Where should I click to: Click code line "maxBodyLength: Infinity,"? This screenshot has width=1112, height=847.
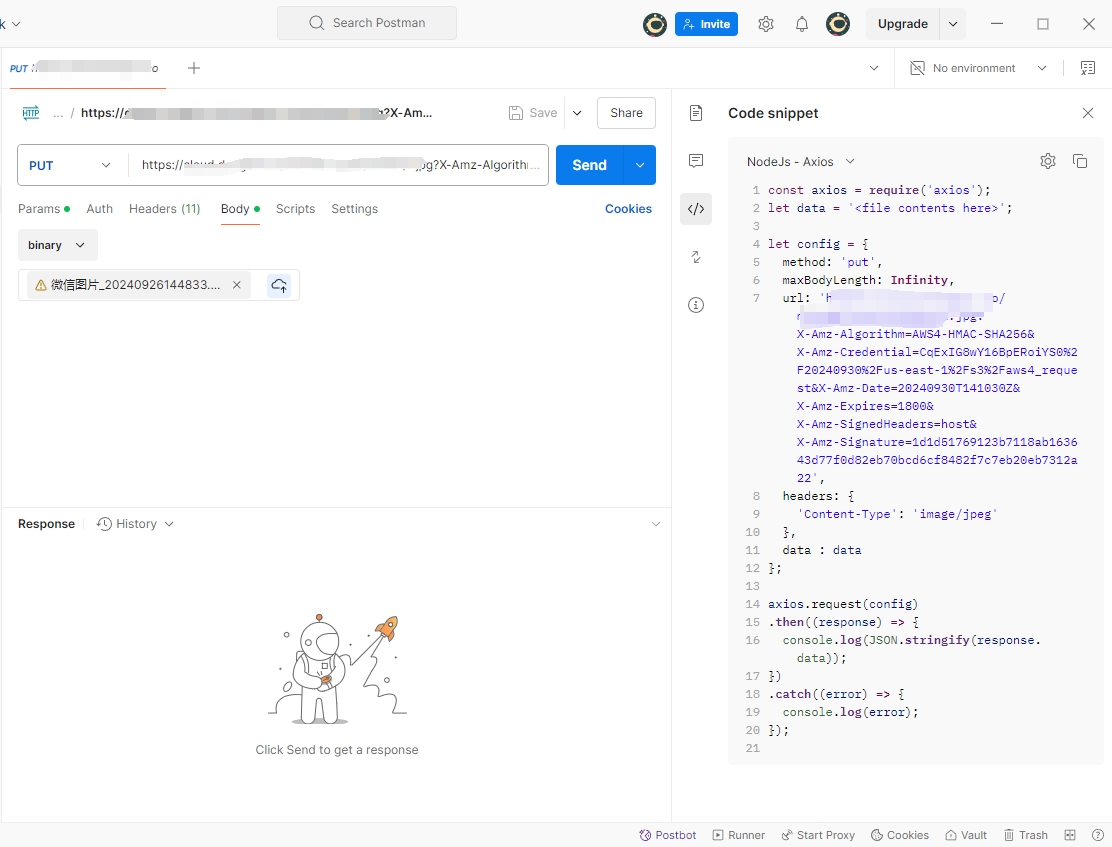(x=868, y=280)
